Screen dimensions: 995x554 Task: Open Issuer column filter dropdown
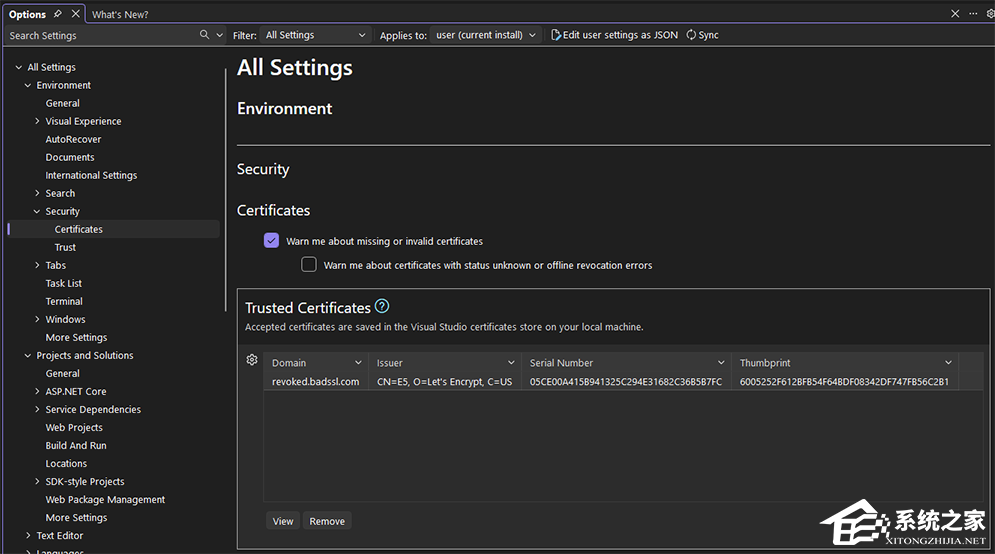pyautogui.click(x=511, y=362)
